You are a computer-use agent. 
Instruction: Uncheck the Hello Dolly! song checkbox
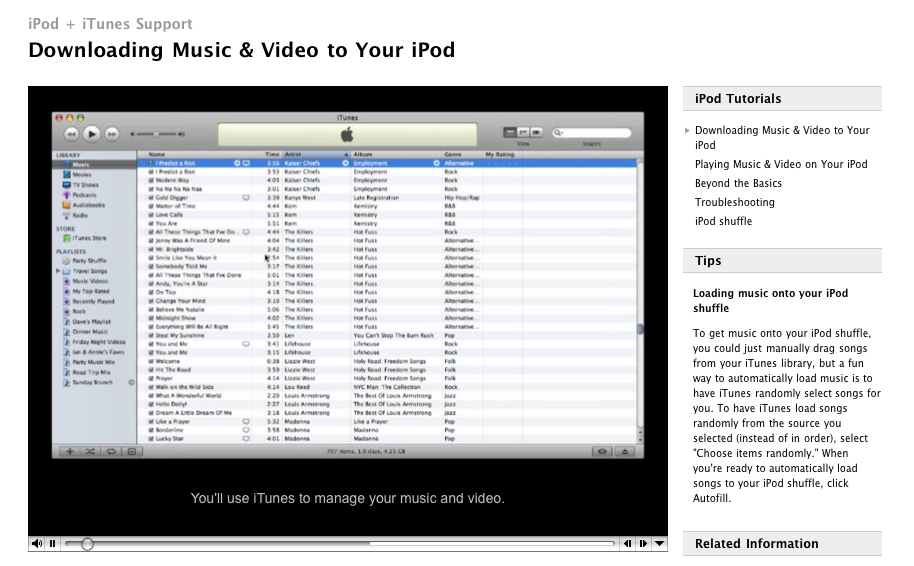click(x=151, y=405)
